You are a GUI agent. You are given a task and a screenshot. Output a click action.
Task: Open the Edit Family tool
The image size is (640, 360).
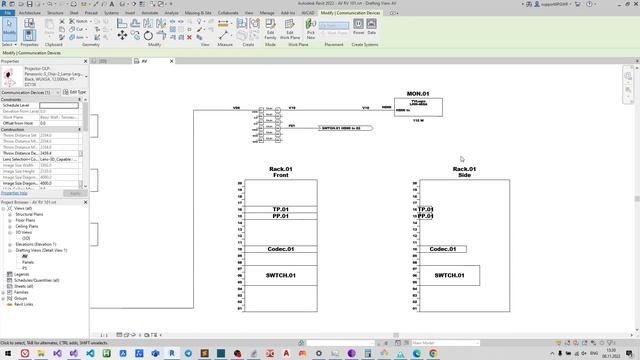tap(270, 29)
